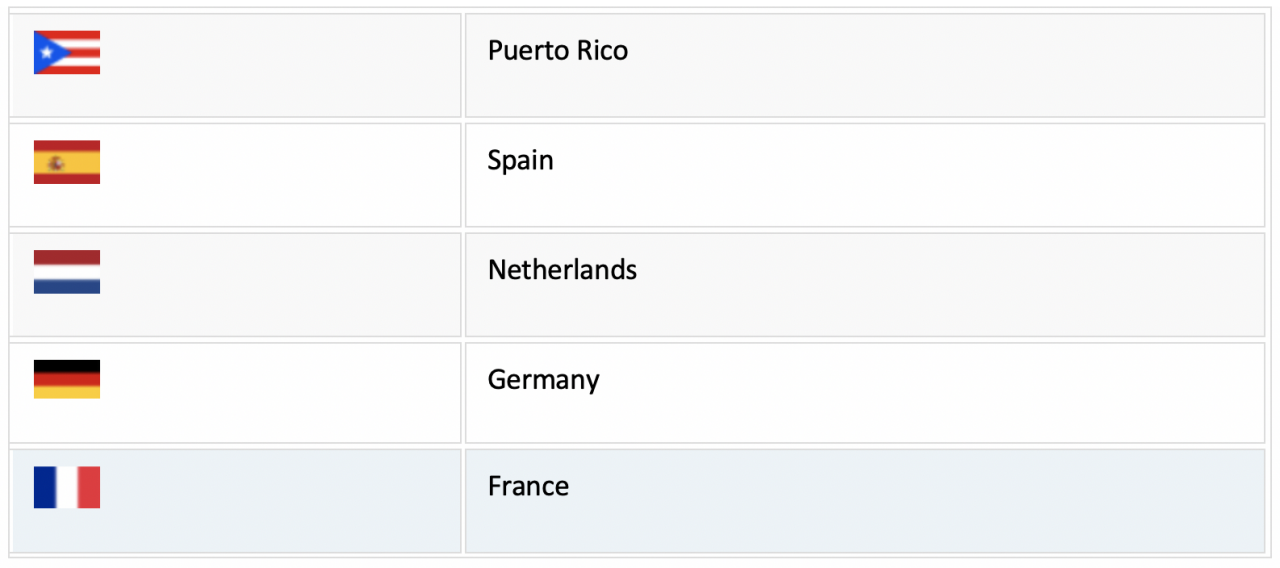Click the blue stripe of Netherlands flag

(67, 287)
